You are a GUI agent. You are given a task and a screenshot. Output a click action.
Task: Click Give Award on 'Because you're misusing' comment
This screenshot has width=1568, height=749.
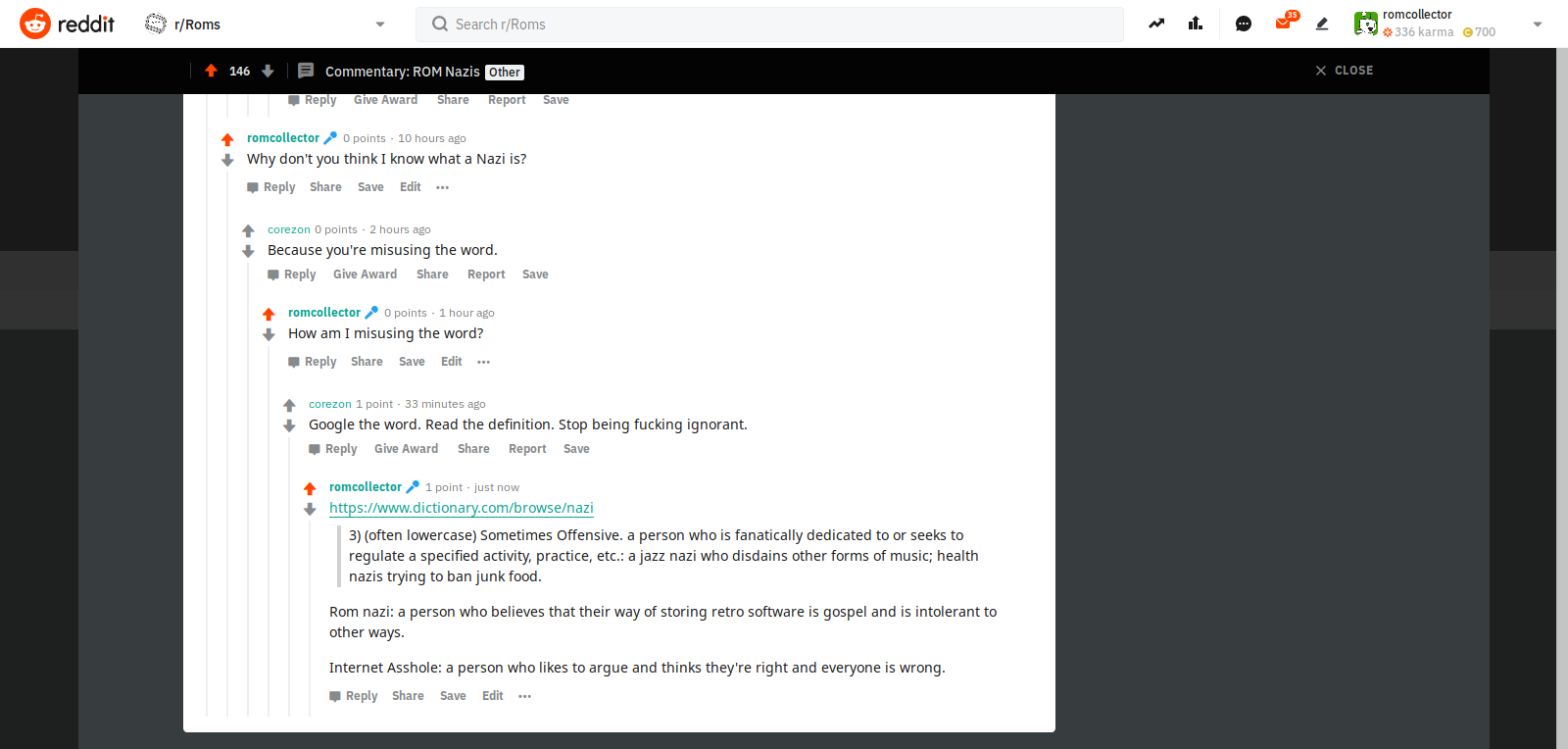tap(365, 275)
